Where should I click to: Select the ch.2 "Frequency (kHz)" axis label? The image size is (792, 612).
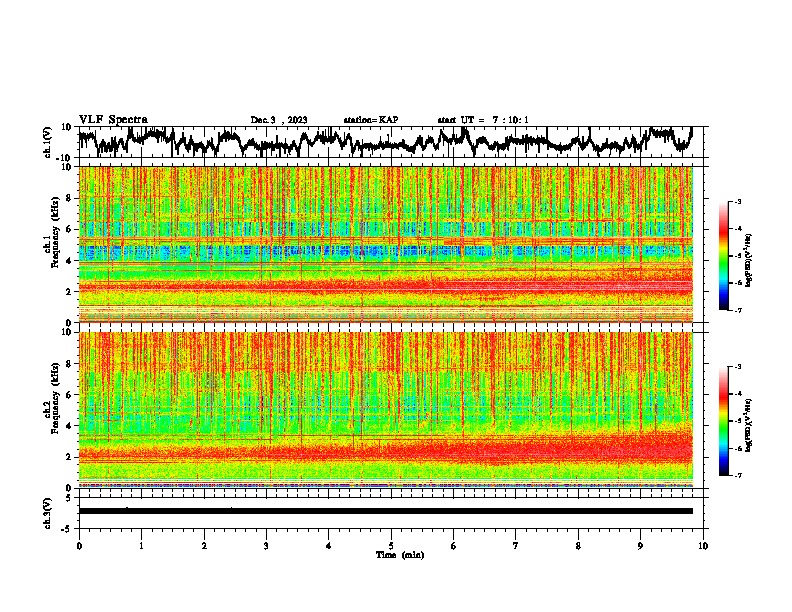point(54,398)
